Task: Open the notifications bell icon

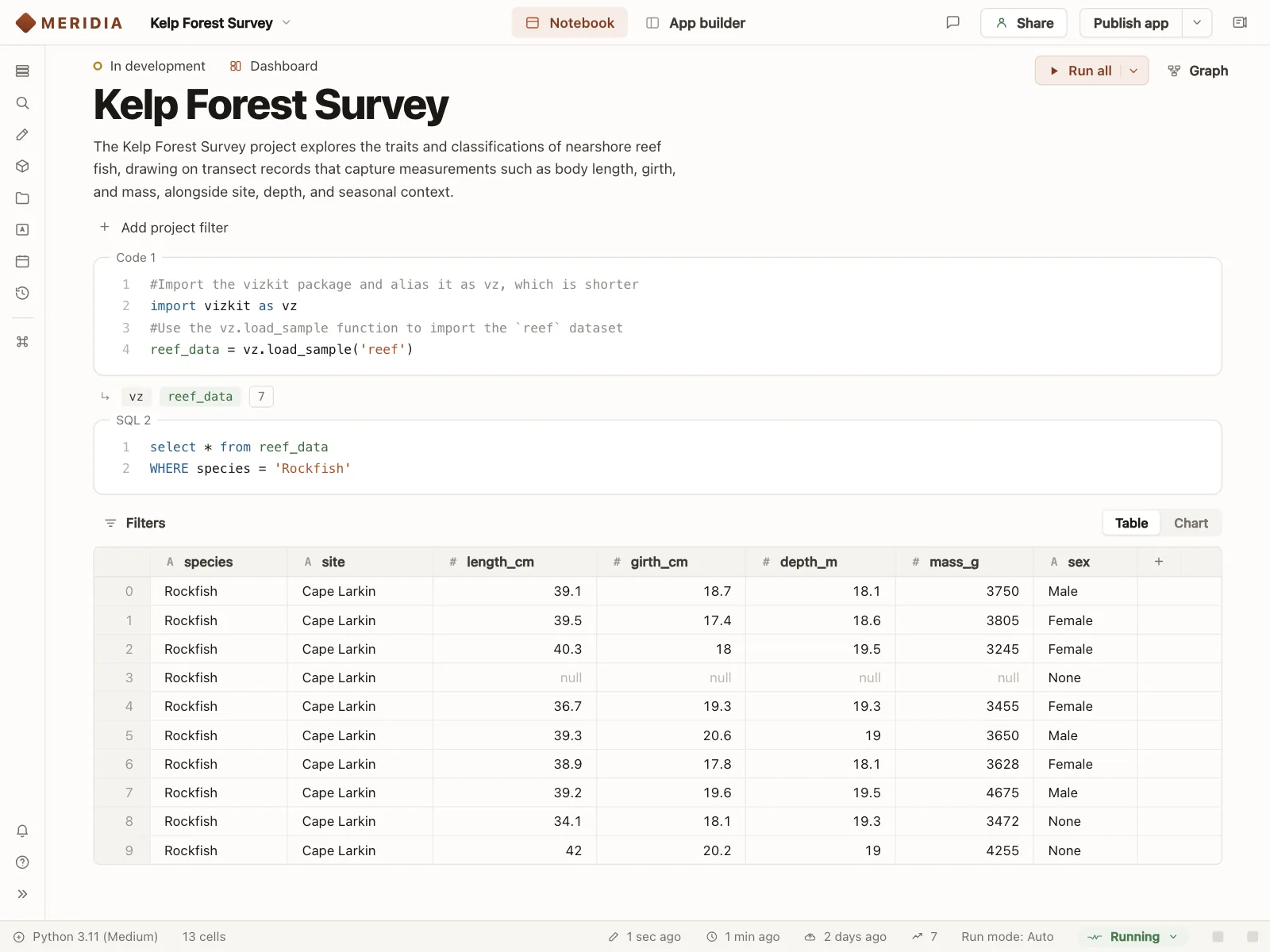Action: click(22, 831)
